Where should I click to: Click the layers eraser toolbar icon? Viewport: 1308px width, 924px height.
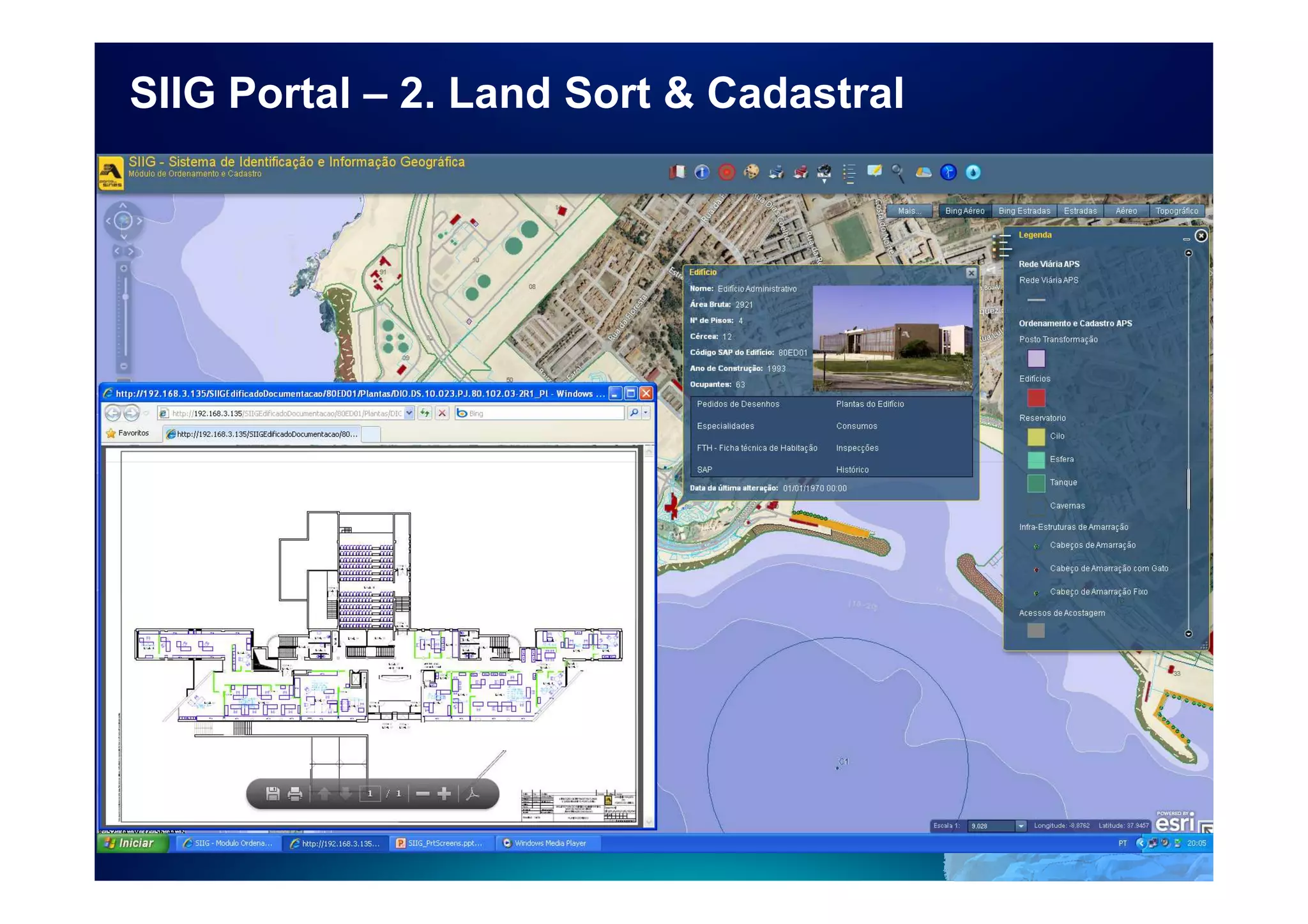924,172
